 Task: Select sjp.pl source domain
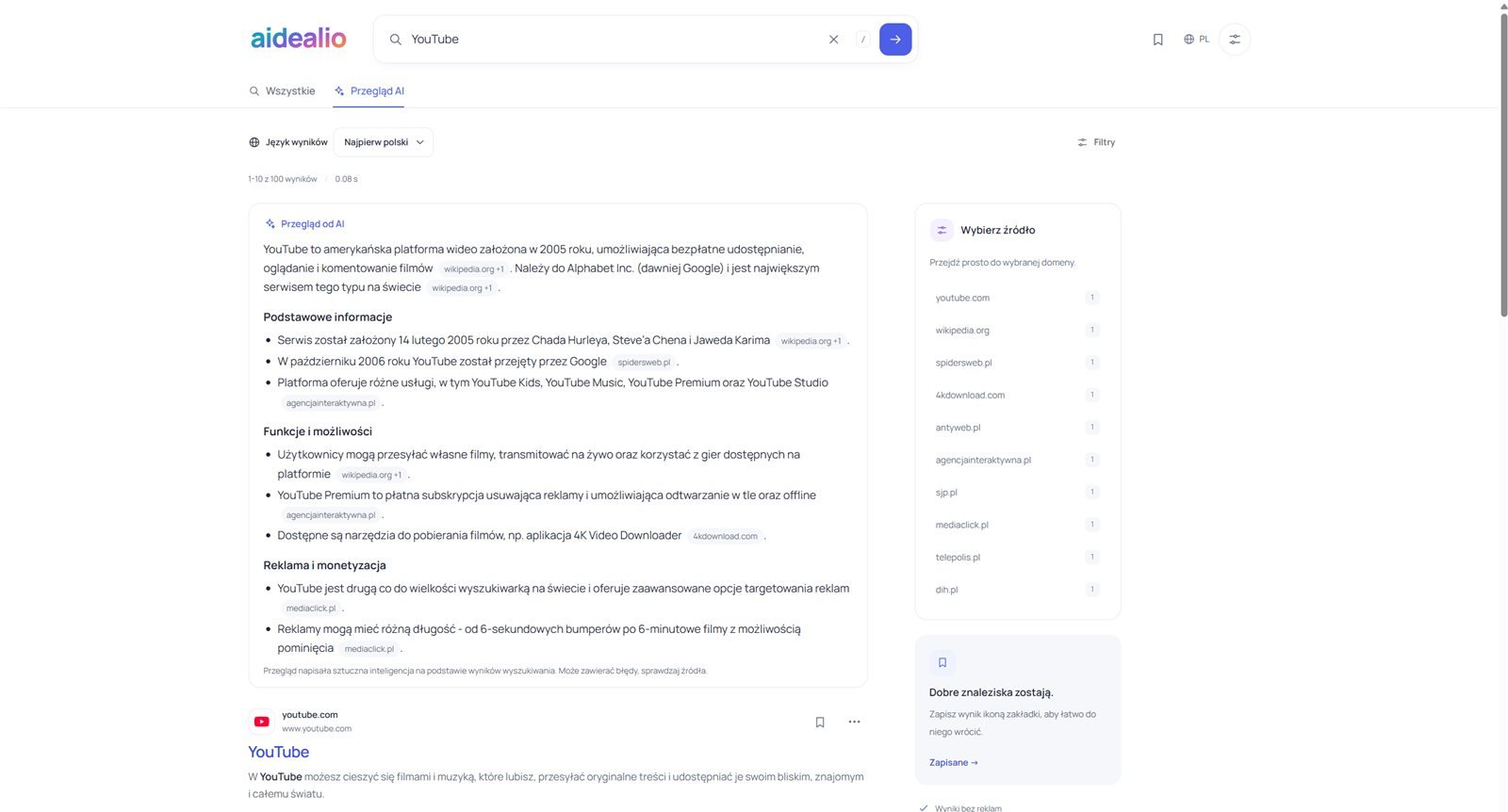[x=1018, y=493]
